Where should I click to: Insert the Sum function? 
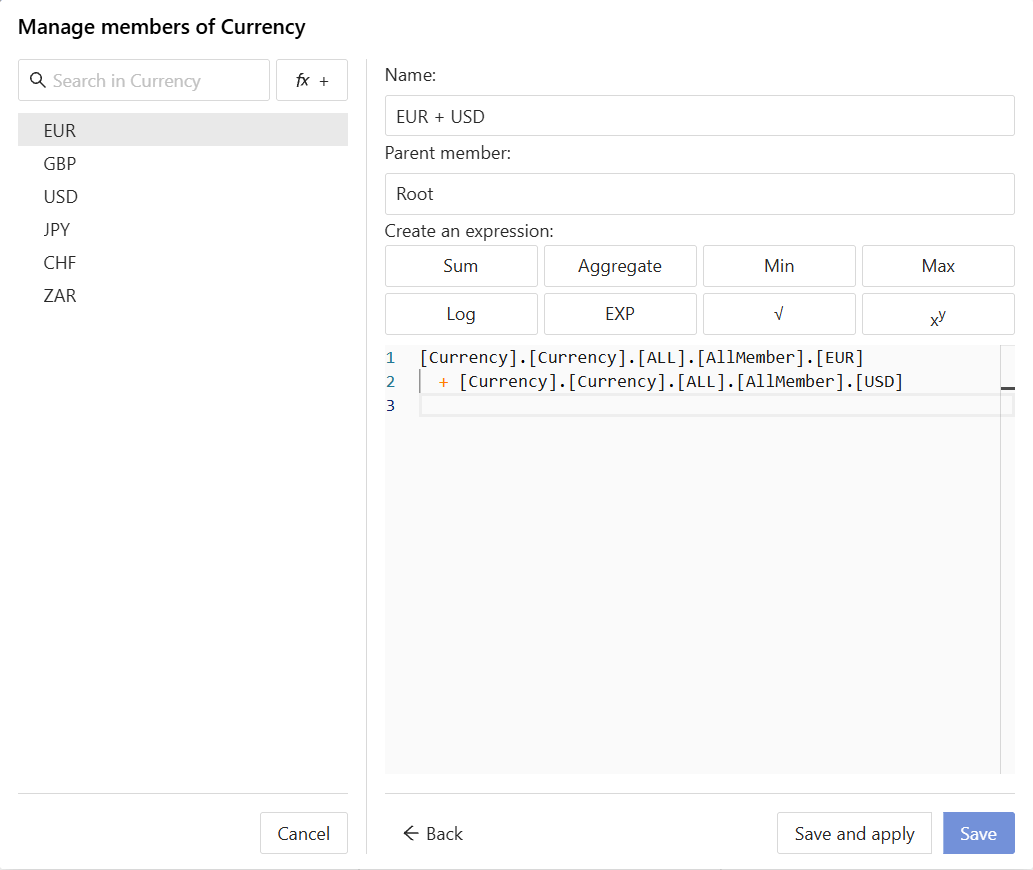pyautogui.click(x=461, y=266)
